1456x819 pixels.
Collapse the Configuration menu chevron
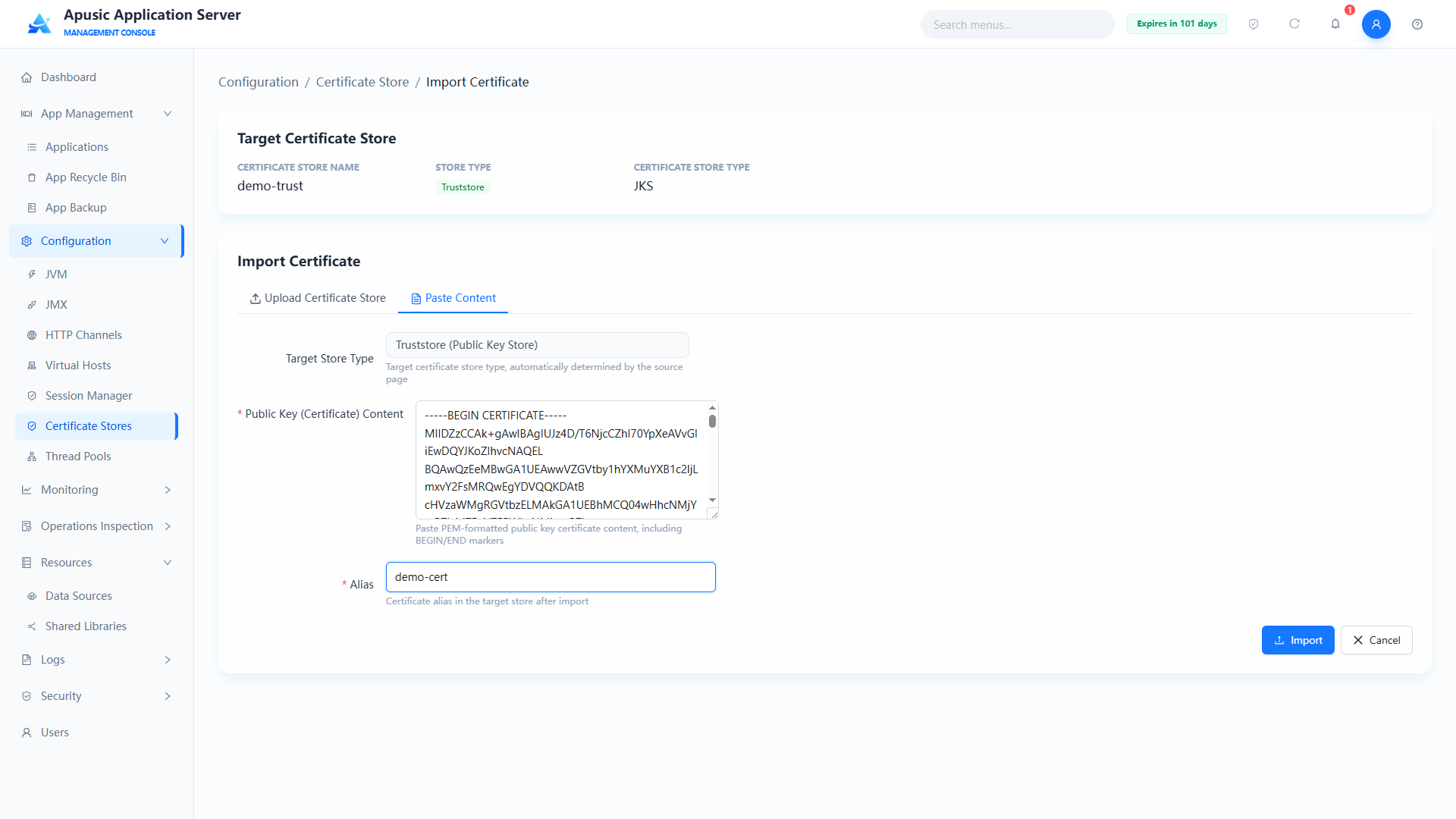[x=165, y=241]
